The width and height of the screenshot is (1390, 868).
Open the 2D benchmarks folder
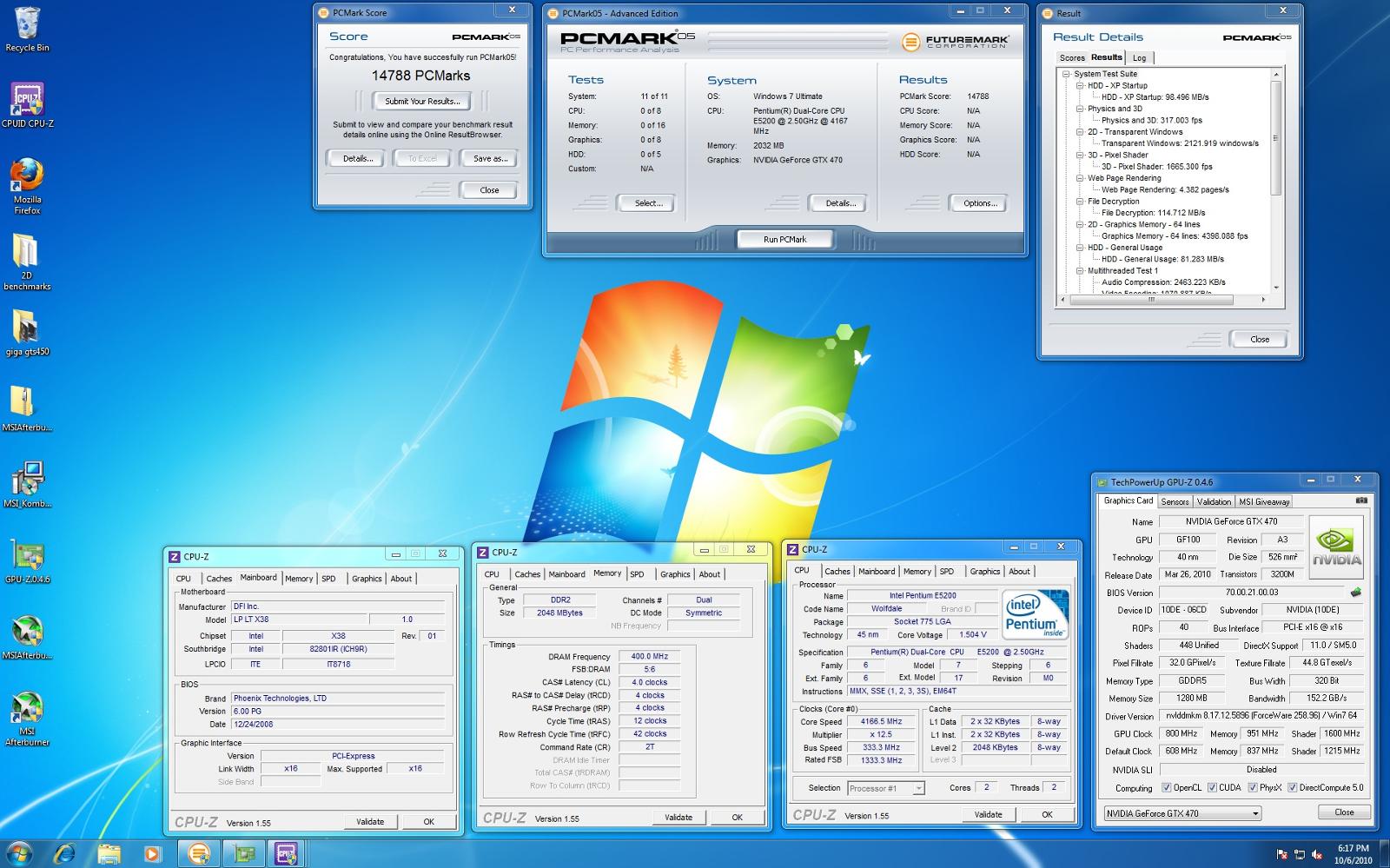tap(27, 261)
